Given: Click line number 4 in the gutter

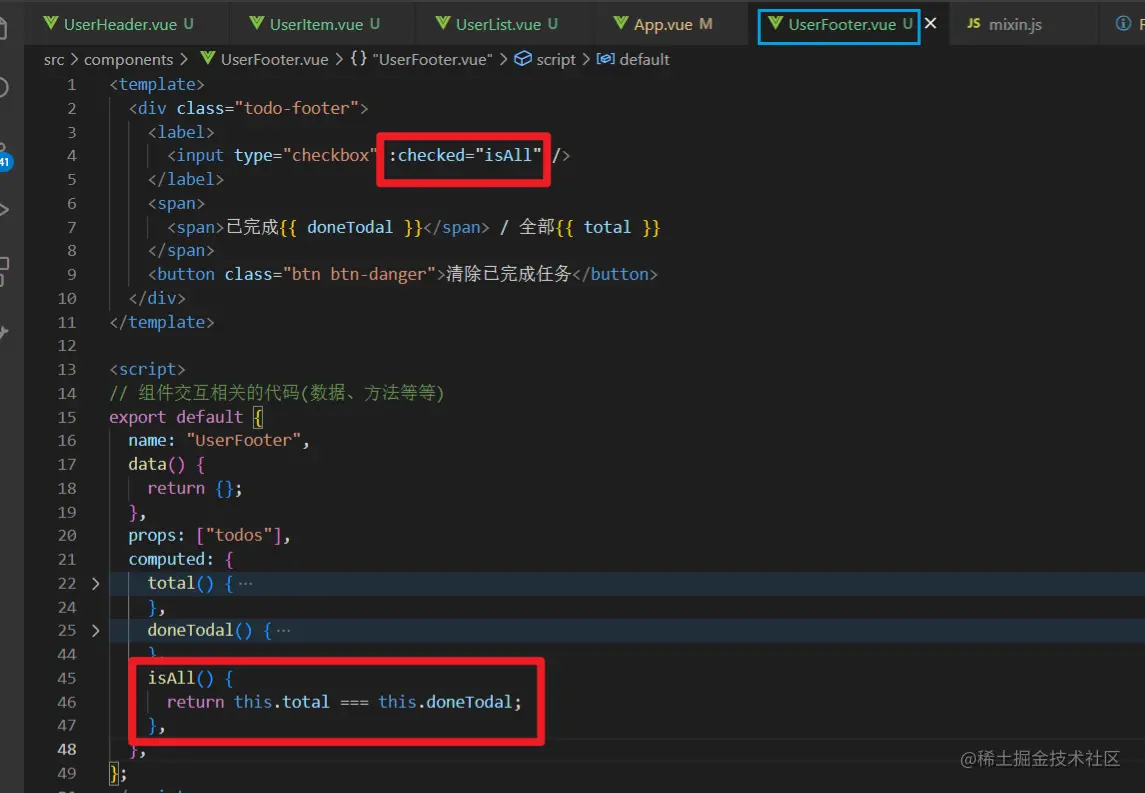Looking at the screenshot, I should pos(72,156).
